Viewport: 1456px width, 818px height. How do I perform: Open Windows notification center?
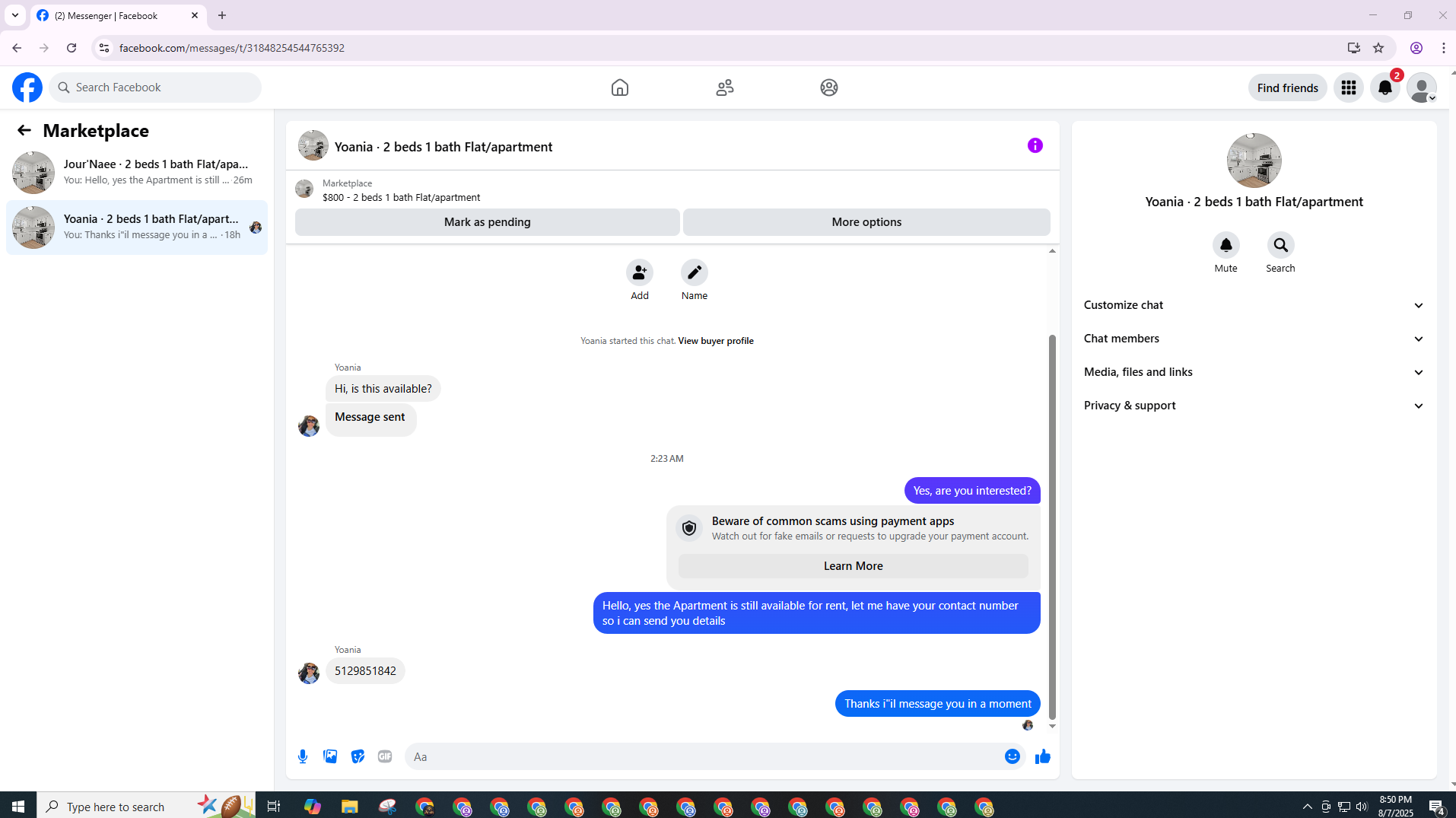pos(1437,807)
